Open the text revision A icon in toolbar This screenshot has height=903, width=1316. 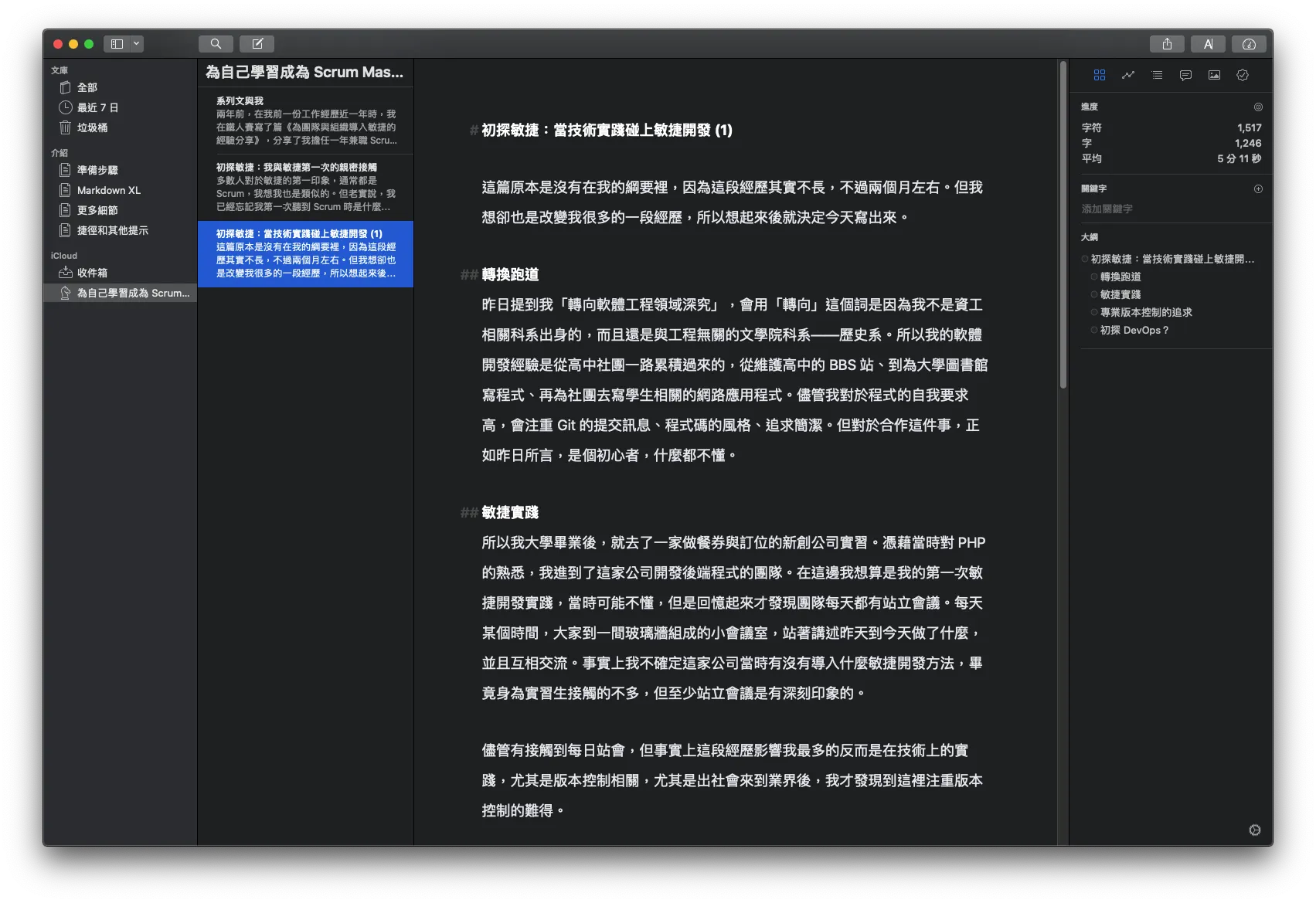(1208, 43)
